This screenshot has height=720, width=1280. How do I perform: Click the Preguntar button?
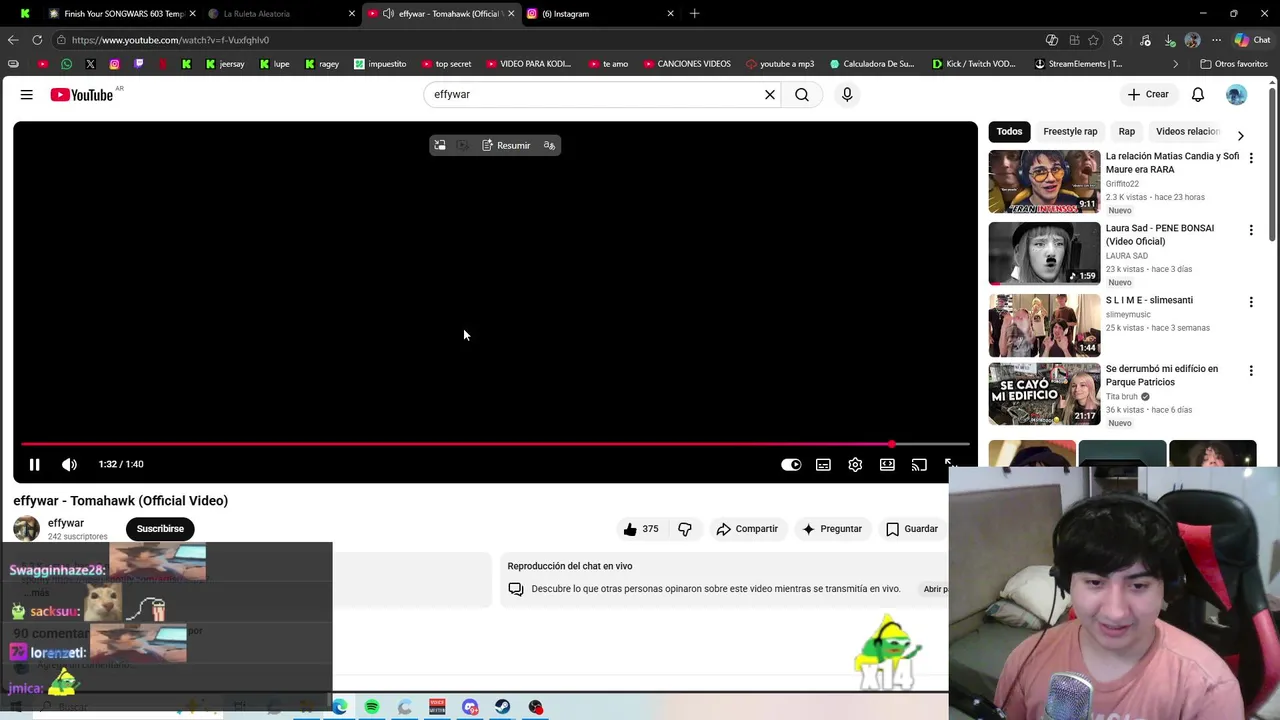832,529
